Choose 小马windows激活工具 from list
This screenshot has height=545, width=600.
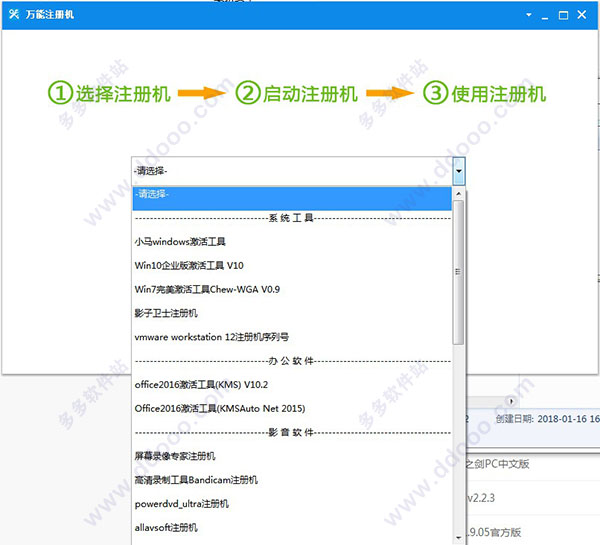point(292,242)
